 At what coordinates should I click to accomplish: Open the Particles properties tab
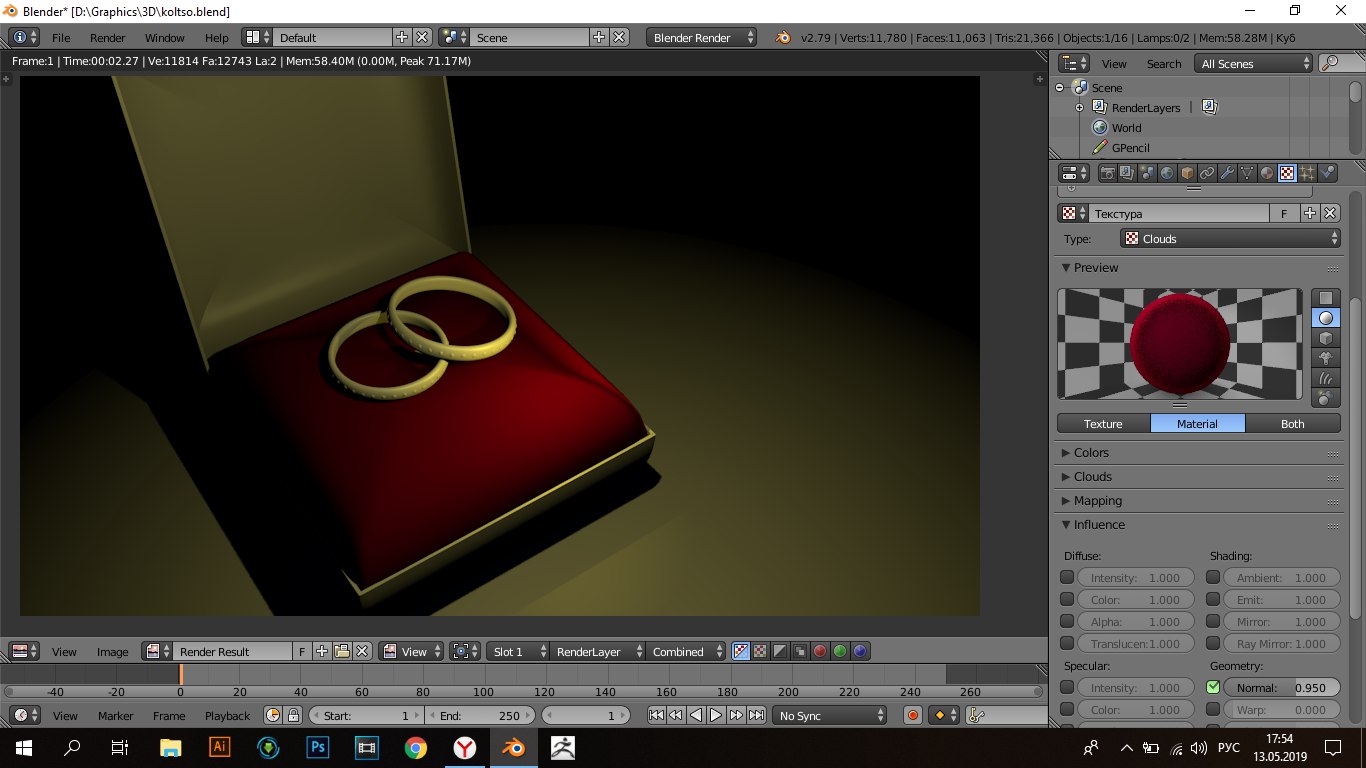coord(1307,173)
